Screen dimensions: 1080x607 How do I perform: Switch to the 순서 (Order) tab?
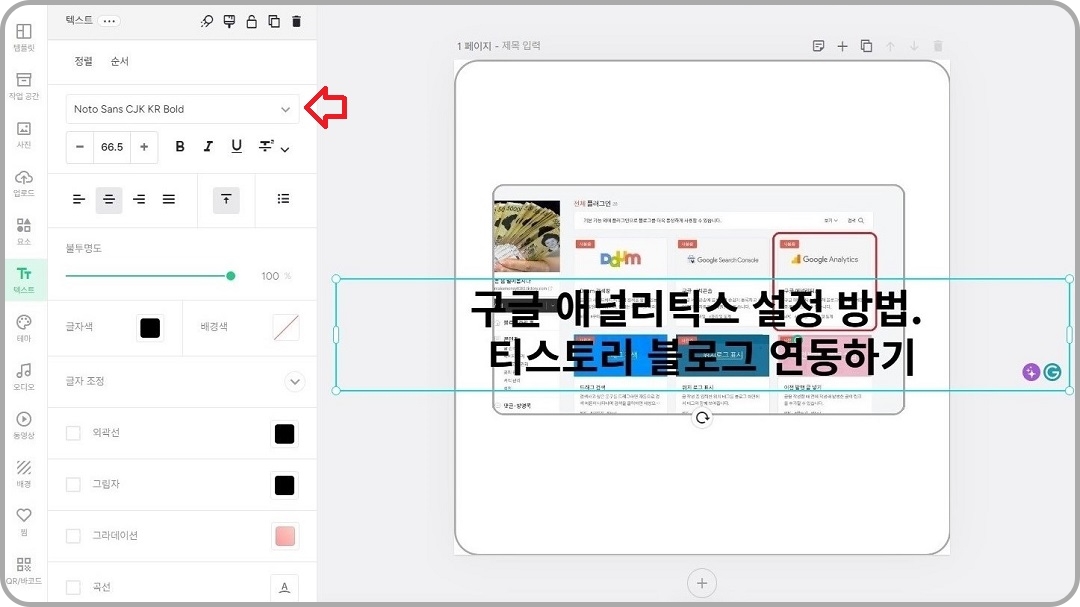[x=119, y=61]
